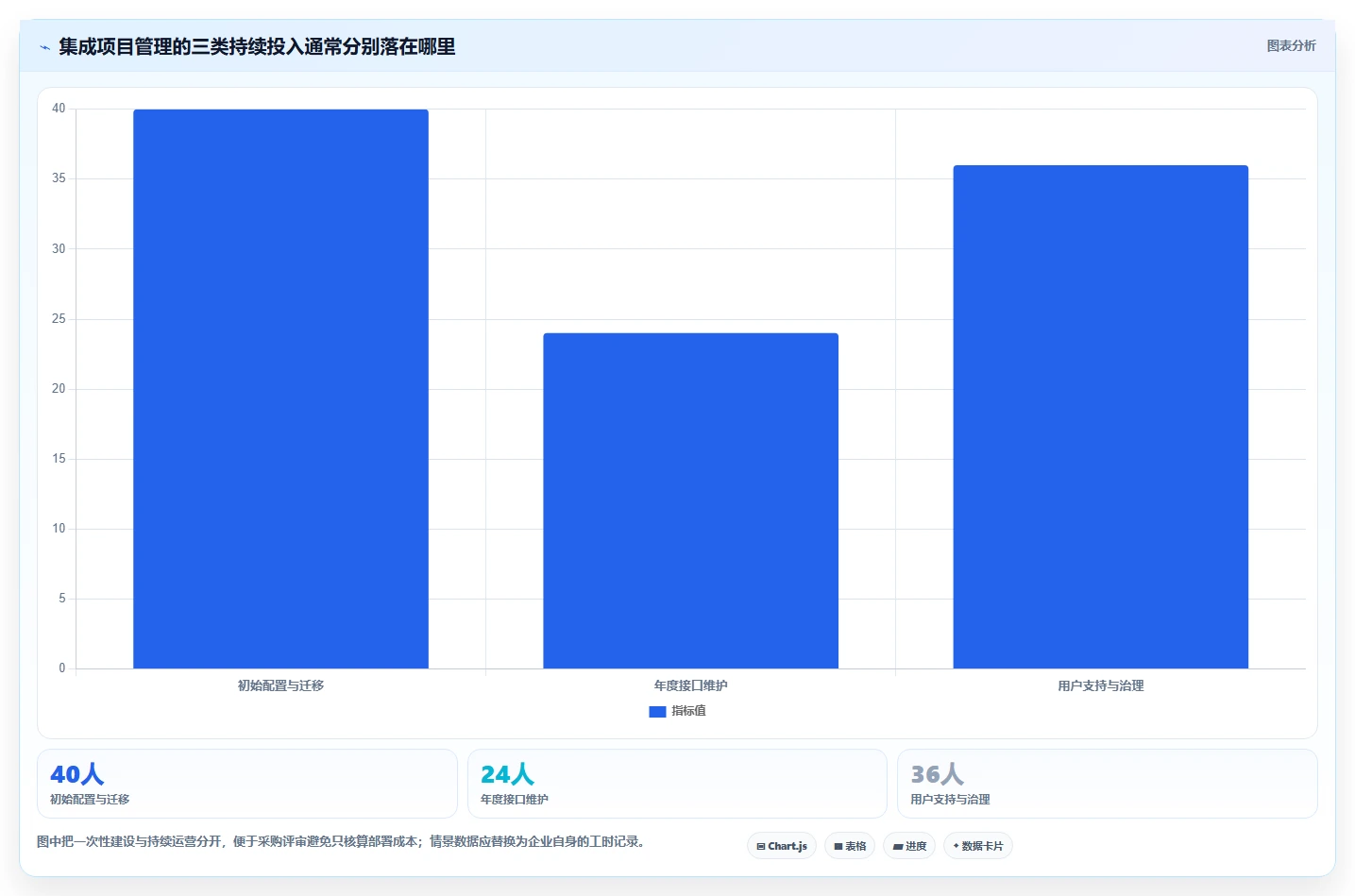Click the lightning icon beside the chart title

44,47
